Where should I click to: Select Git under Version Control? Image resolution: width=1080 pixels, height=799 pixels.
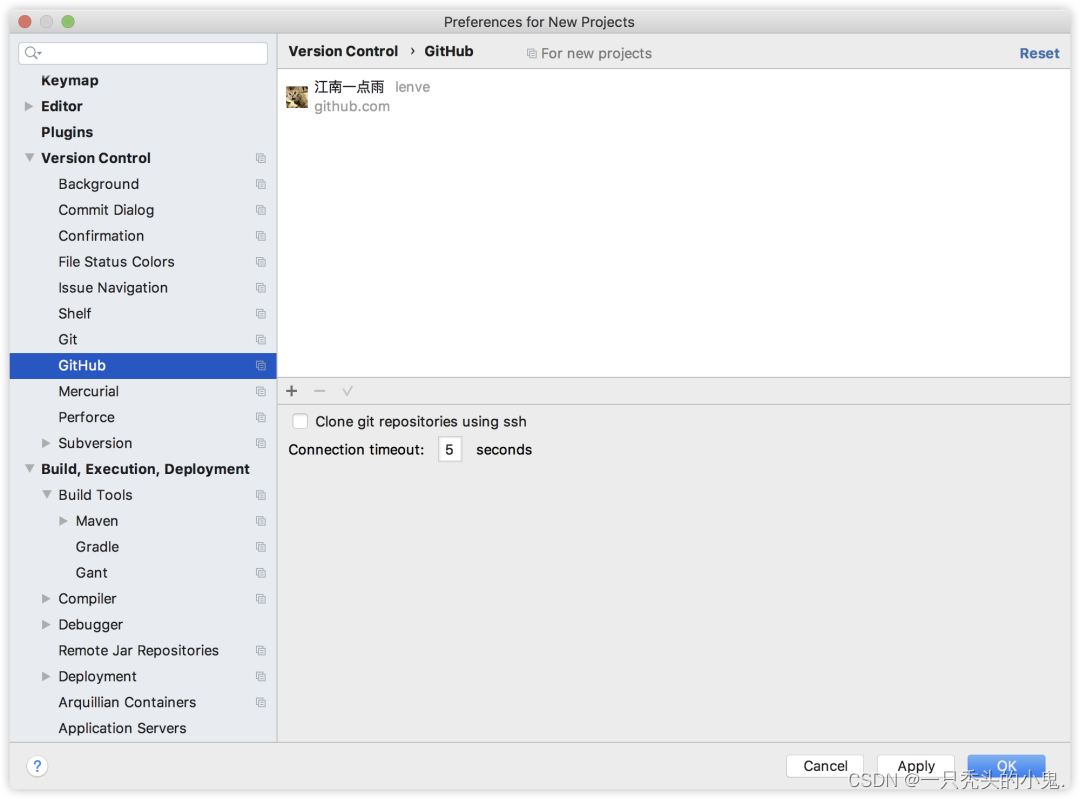point(68,340)
